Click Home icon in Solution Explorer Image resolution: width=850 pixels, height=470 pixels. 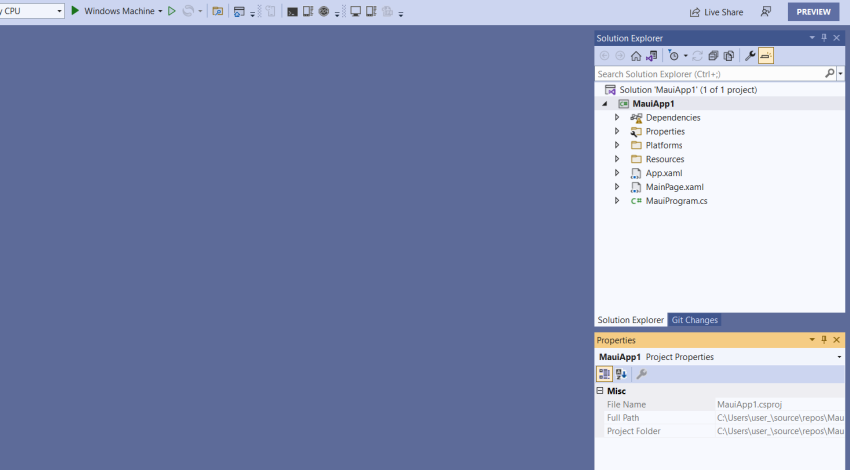tap(636, 56)
